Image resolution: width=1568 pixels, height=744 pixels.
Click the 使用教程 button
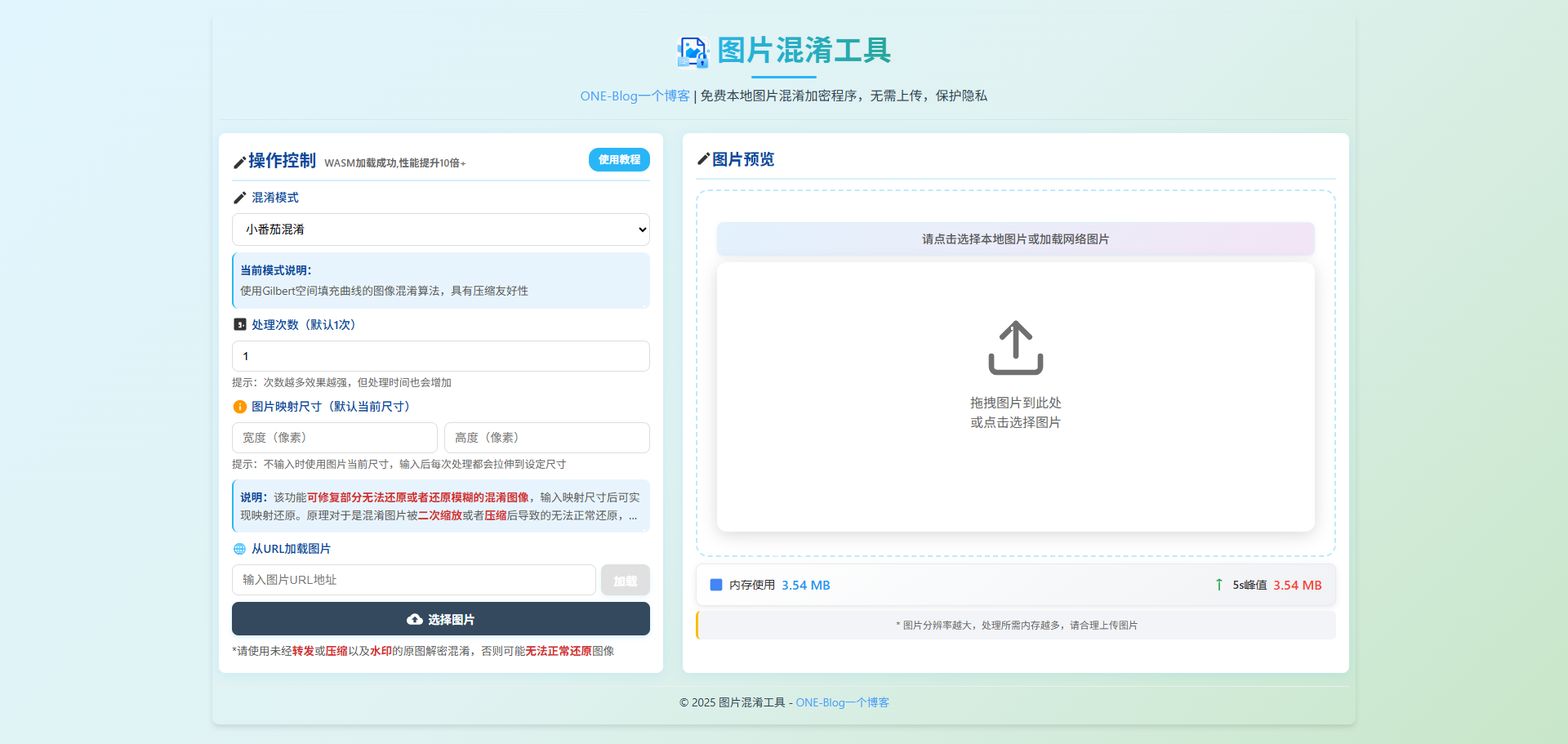[x=618, y=159]
